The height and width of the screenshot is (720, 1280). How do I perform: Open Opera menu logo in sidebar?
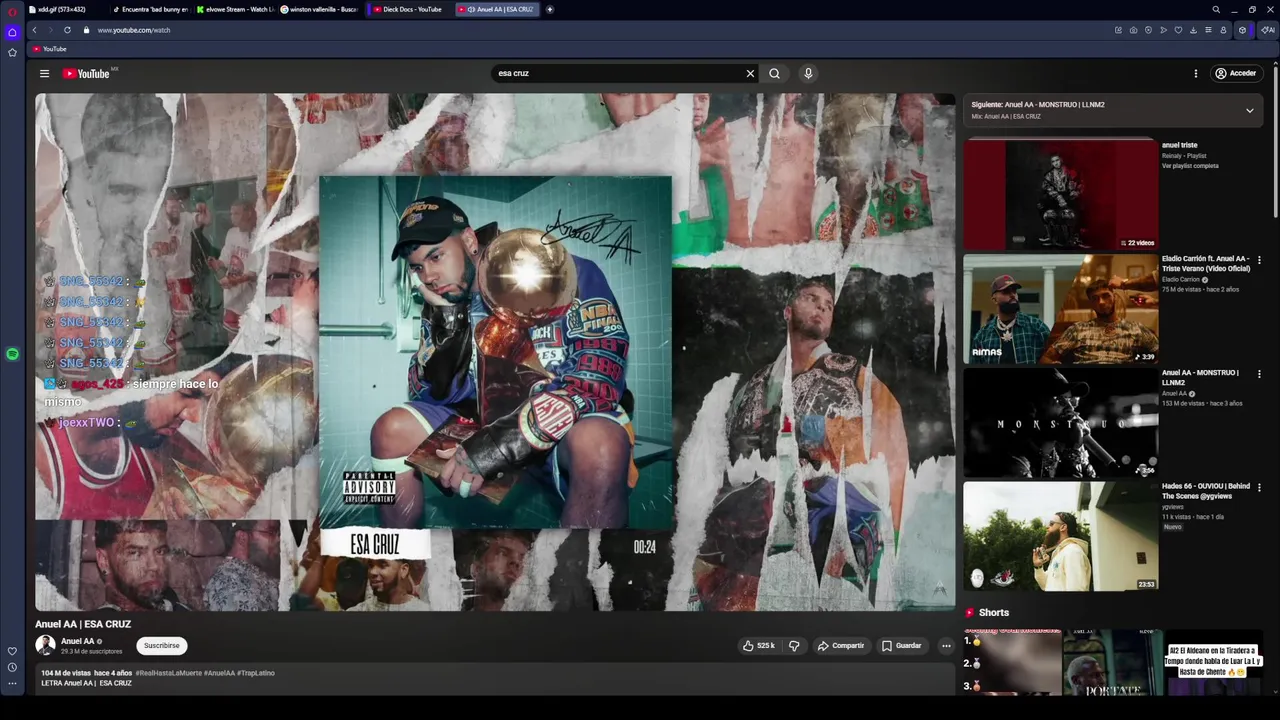[x=12, y=11]
